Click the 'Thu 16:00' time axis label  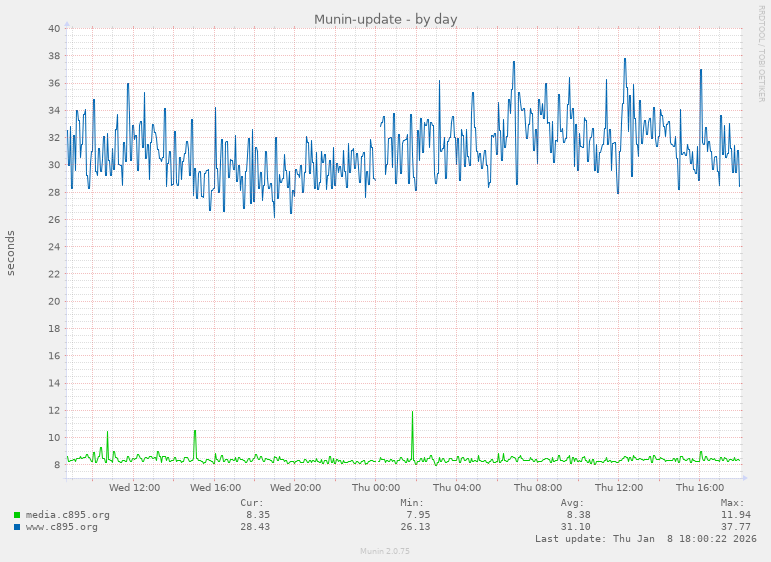click(700, 488)
